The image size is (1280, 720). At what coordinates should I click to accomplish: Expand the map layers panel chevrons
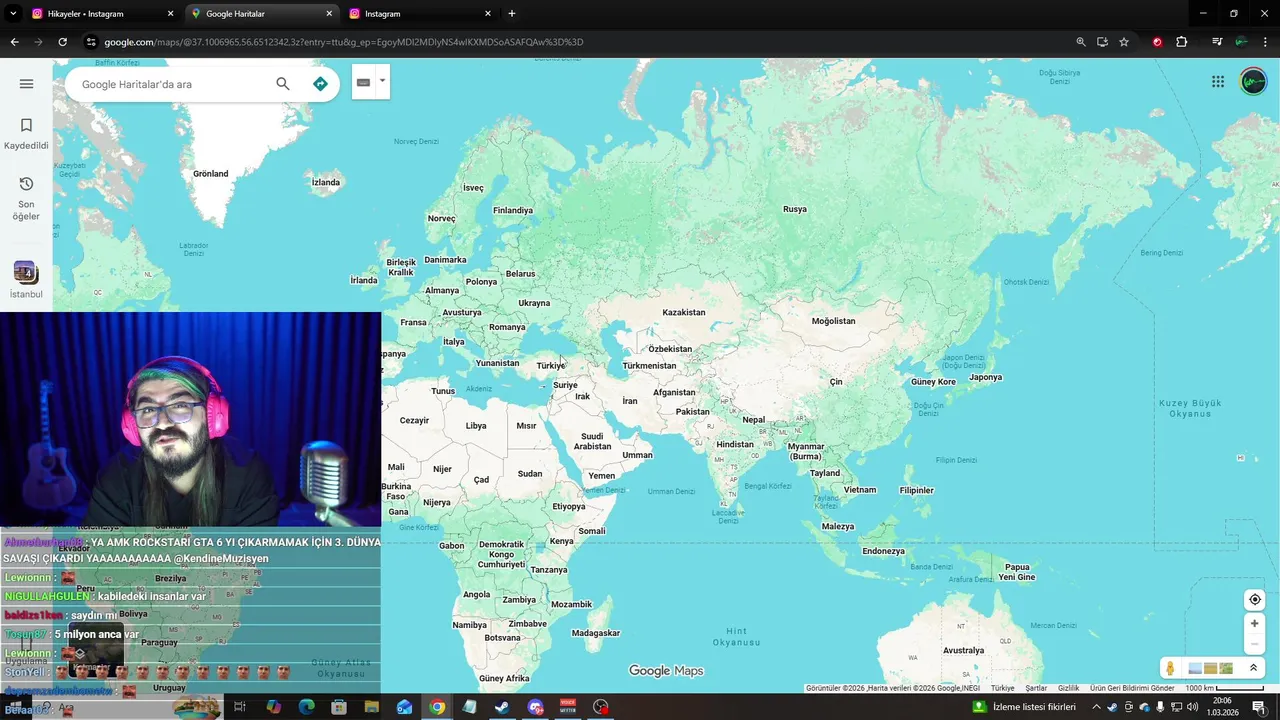1253,668
